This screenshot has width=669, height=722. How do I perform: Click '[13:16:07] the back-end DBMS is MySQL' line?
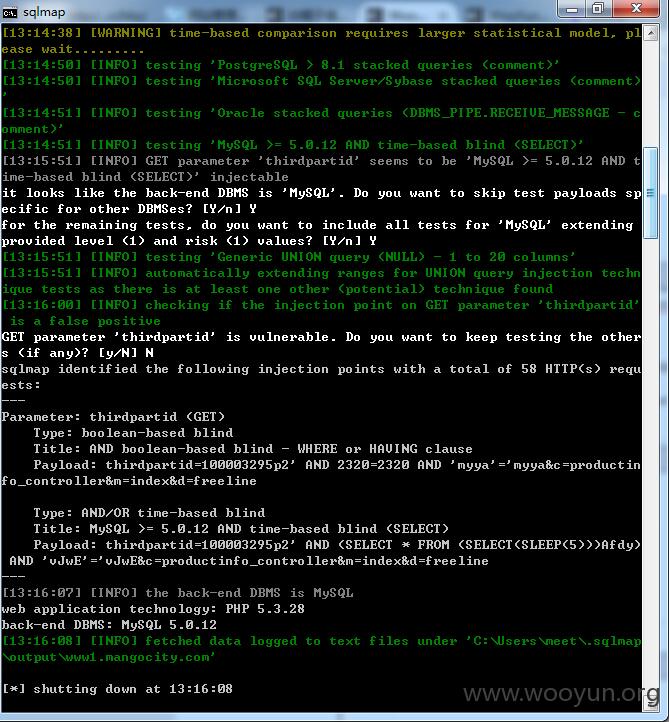[x=178, y=593]
